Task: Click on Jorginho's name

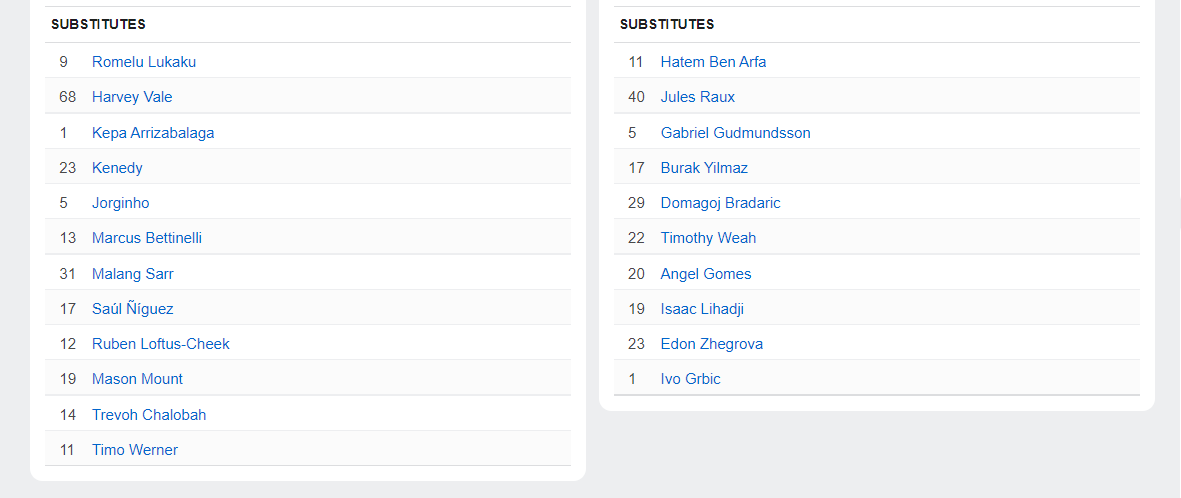Action: (x=120, y=203)
